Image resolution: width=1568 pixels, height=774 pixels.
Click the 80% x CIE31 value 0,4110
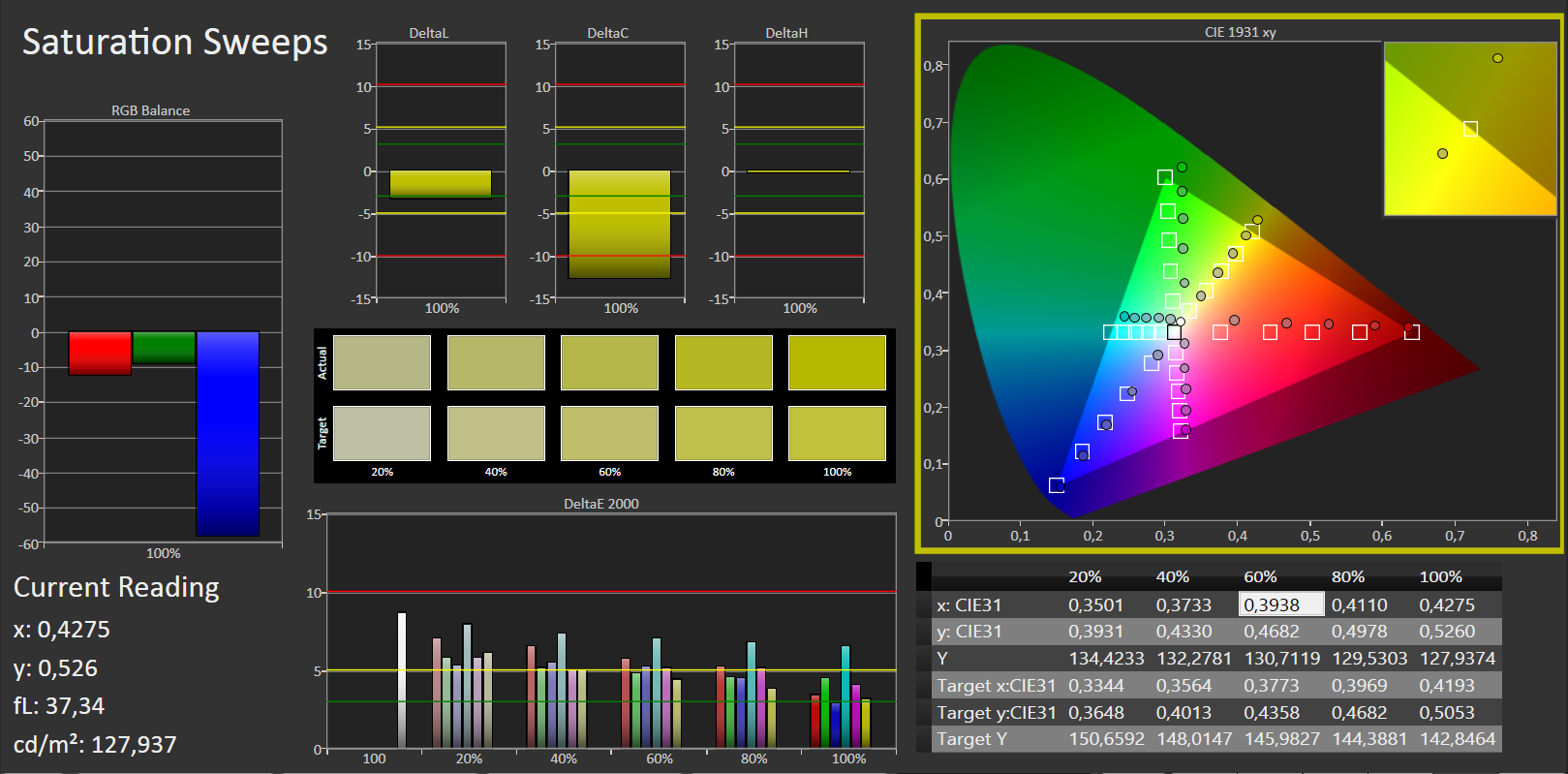coord(1359,604)
